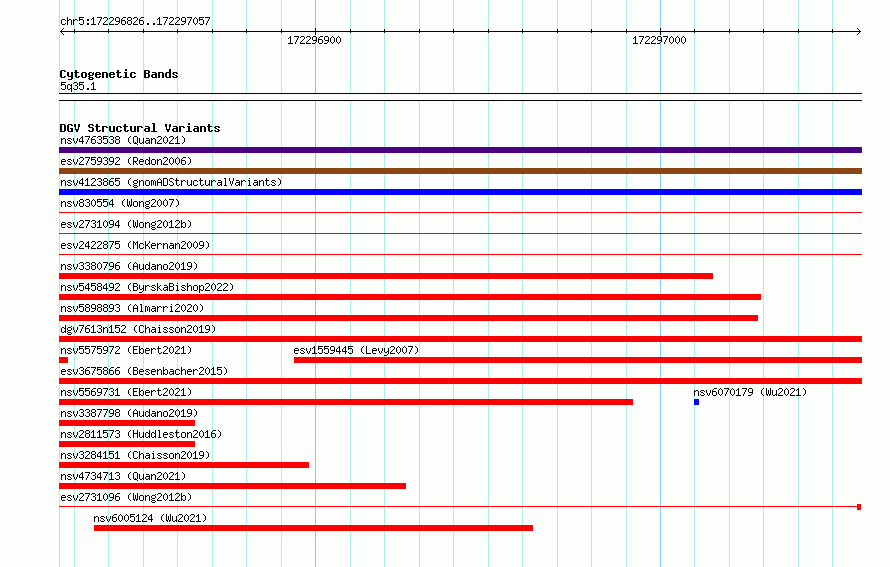Open the nsv6070179 (Wu2021) label
The height and width of the screenshot is (567, 890).
(750, 392)
